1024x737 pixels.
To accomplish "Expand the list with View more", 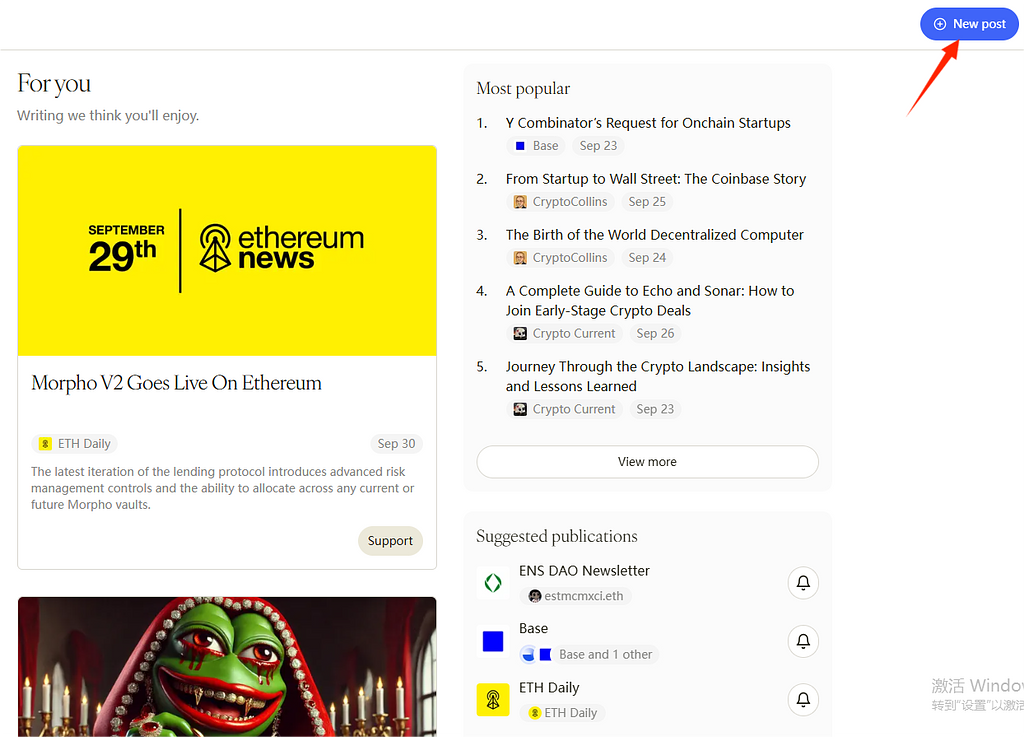I will [647, 462].
